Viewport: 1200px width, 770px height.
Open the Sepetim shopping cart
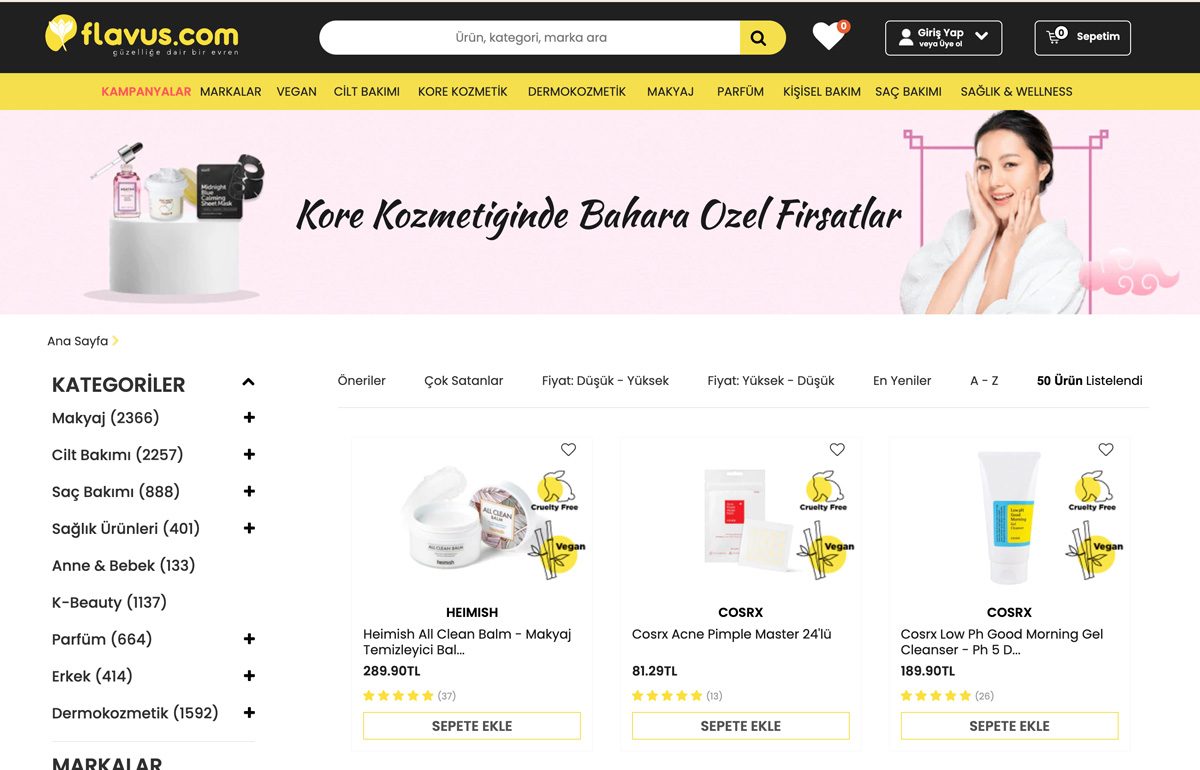tap(1083, 37)
